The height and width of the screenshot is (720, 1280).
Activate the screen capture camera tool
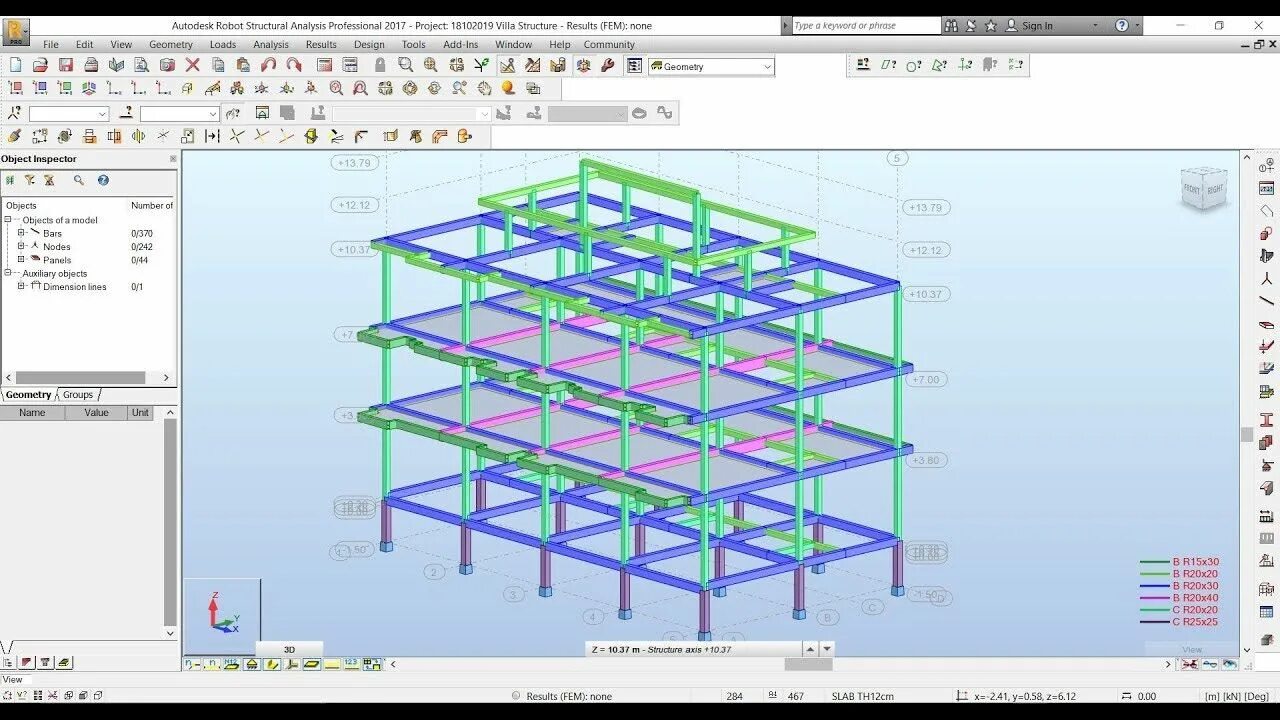coord(167,64)
